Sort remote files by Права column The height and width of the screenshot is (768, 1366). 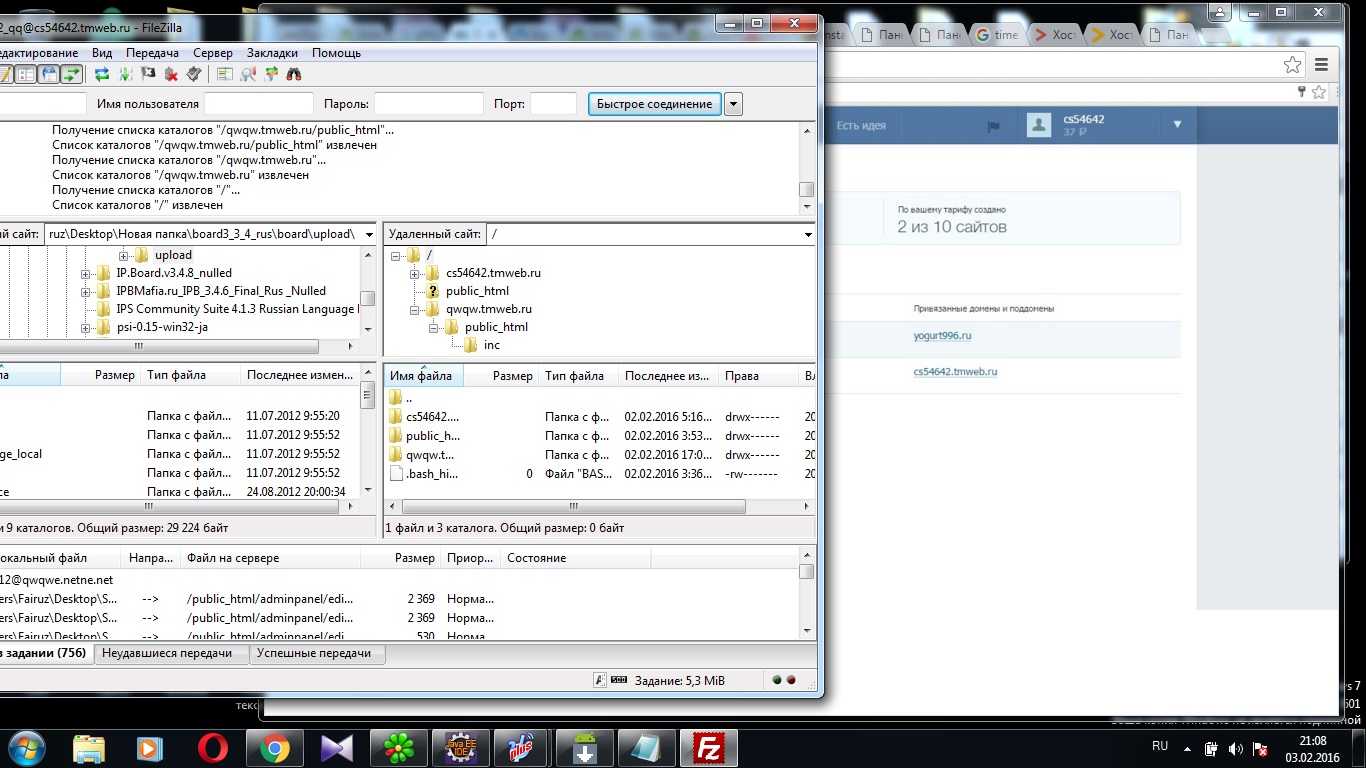(x=759, y=376)
